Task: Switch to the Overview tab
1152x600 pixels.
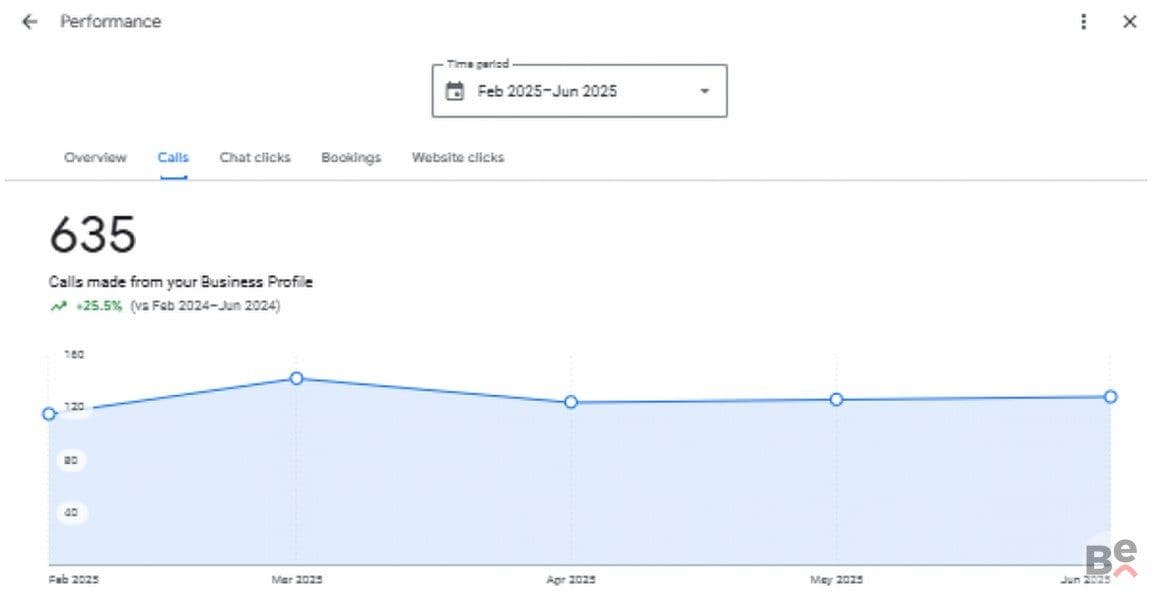Action: [x=96, y=157]
